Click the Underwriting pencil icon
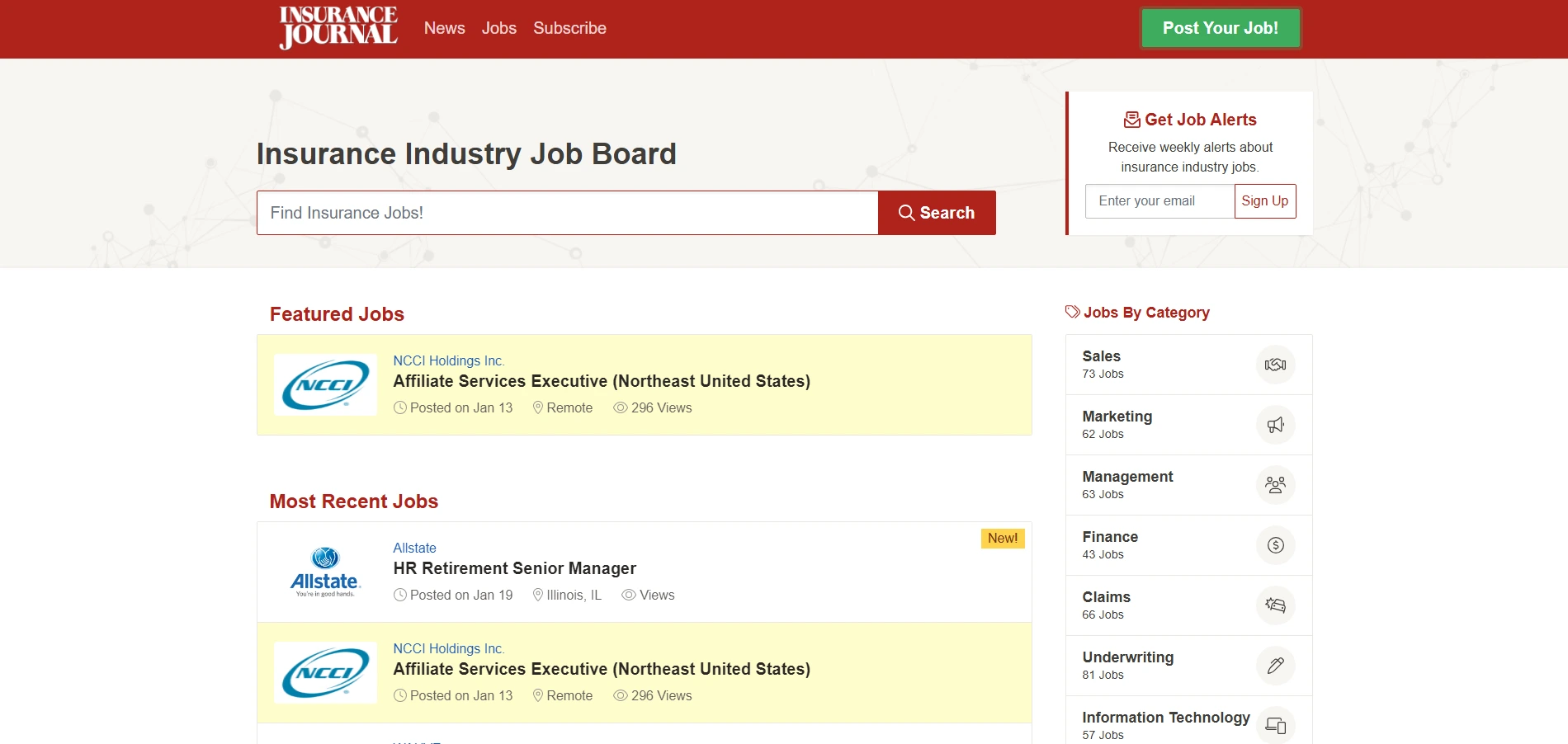 [x=1276, y=666]
